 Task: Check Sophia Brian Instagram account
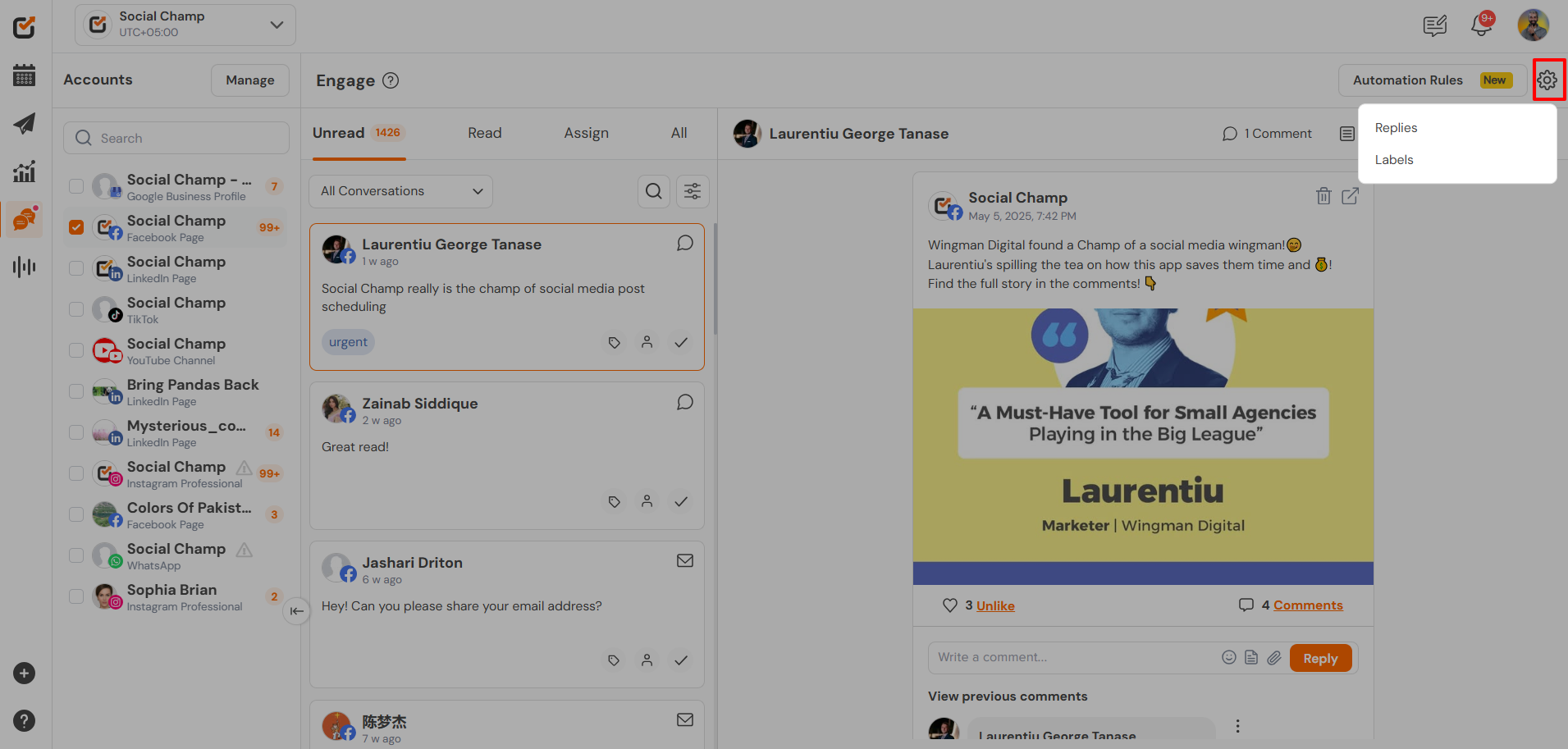pyautogui.click(x=76, y=596)
